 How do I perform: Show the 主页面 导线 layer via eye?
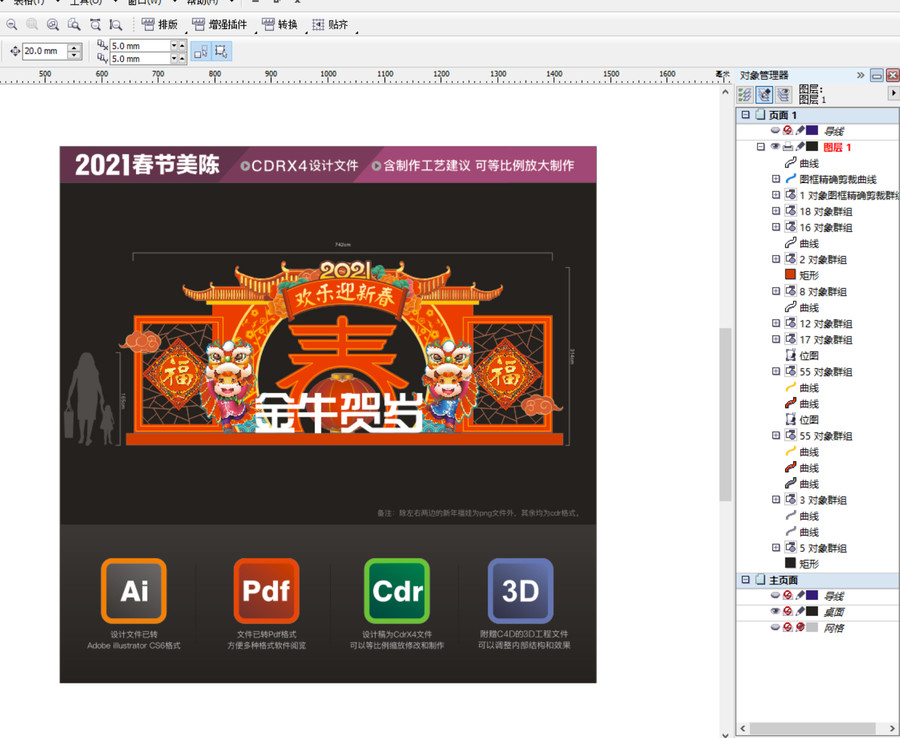click(775, 596)
